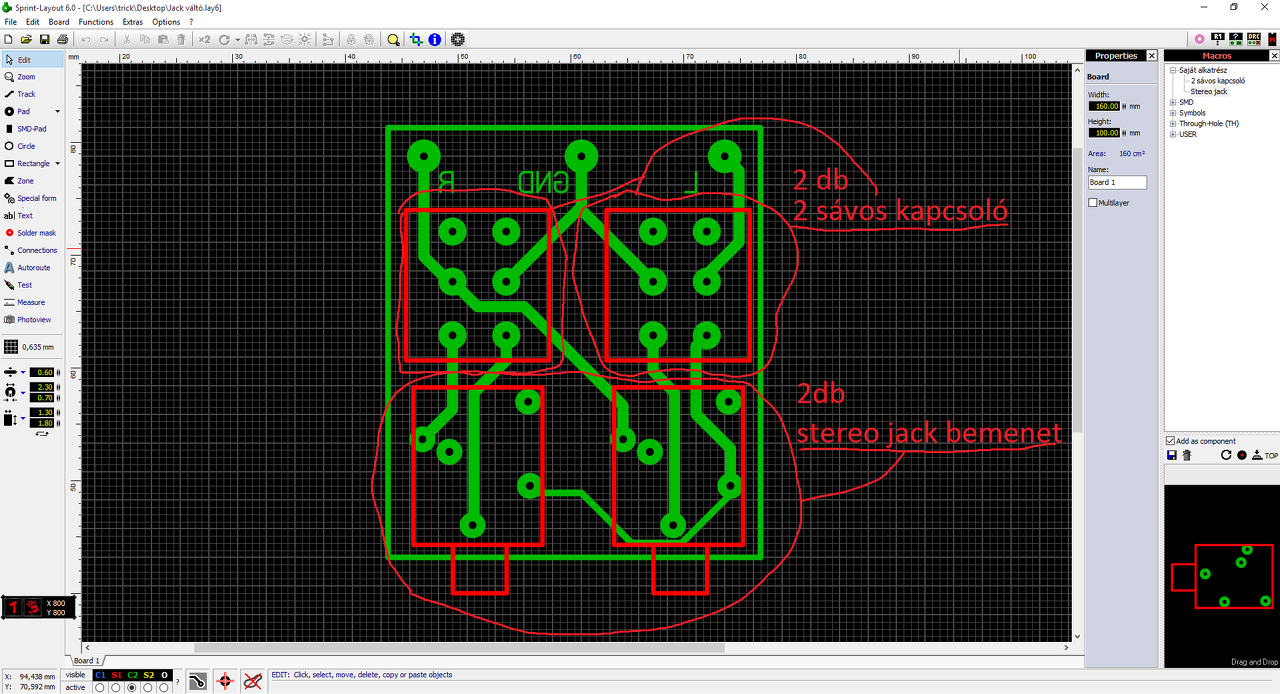Set layer O as active

click(164, 688)
